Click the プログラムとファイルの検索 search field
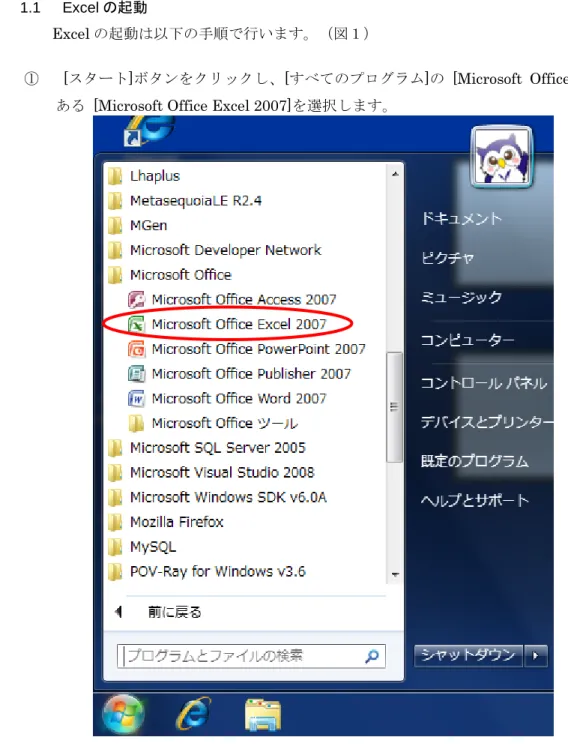 click(x=251, y=656)
